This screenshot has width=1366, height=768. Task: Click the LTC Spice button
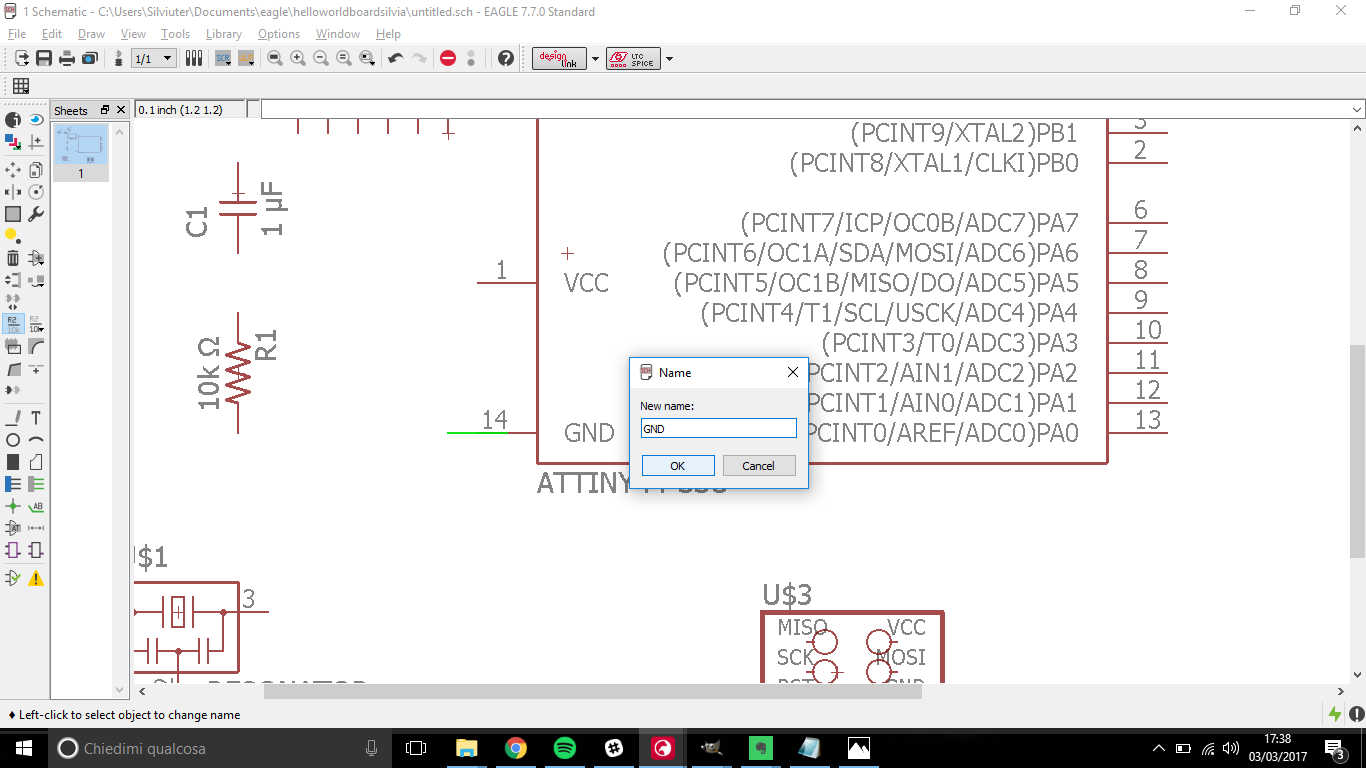point(633,58)
